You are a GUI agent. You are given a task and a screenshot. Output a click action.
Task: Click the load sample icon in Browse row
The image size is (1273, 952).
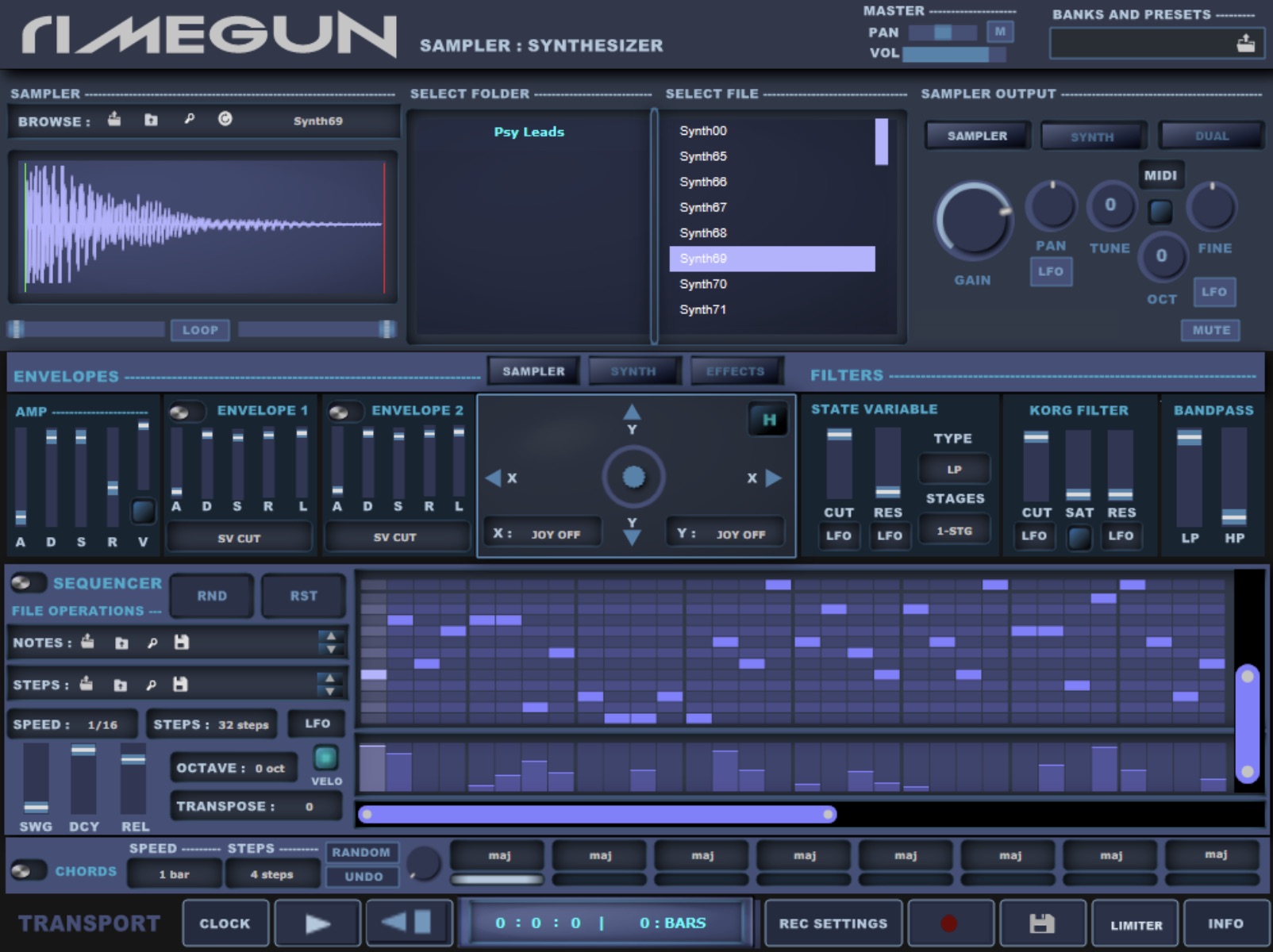coord(115,120)
